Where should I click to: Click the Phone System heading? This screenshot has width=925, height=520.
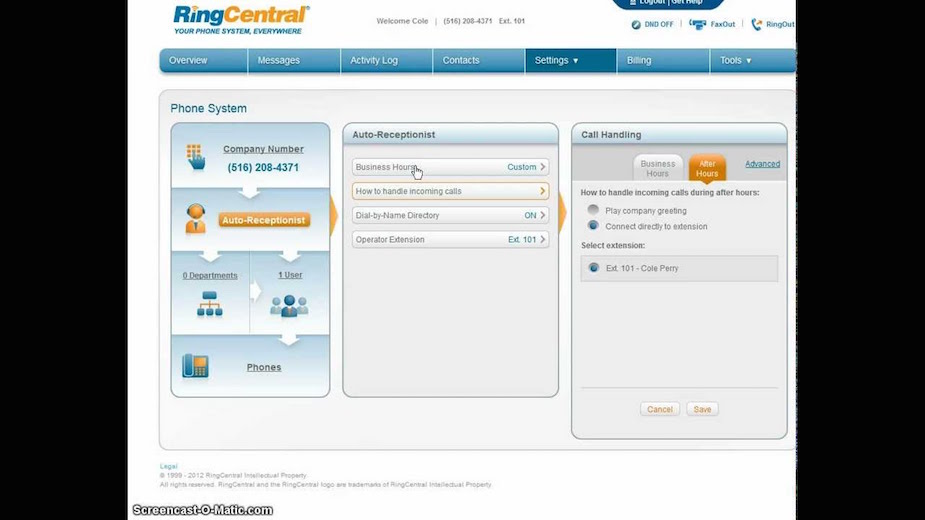pos(209,109)
